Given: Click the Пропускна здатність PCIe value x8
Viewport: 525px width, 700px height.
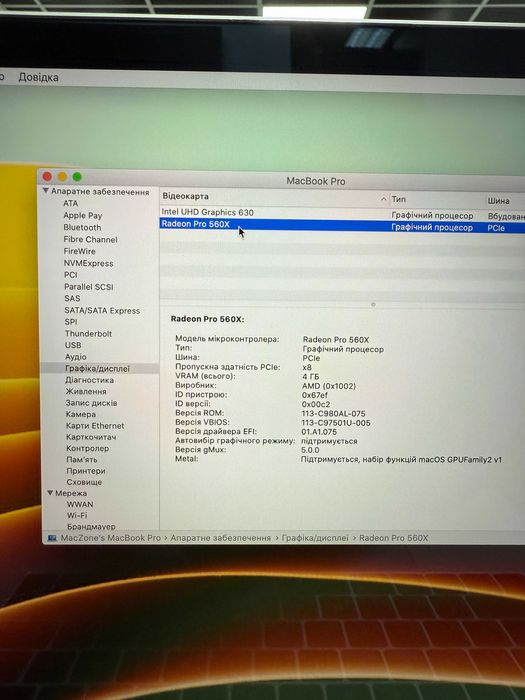Looking at the screenshot, I should [x=307, y=367].
